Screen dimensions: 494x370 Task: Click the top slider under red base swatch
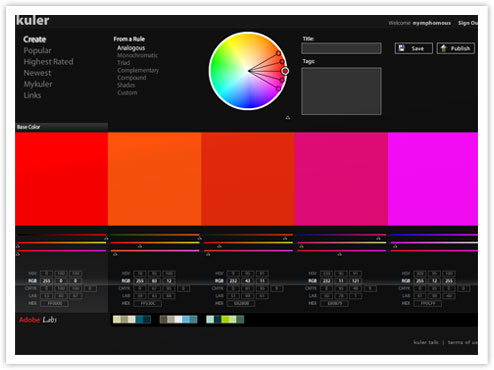[x=62, y=235]
